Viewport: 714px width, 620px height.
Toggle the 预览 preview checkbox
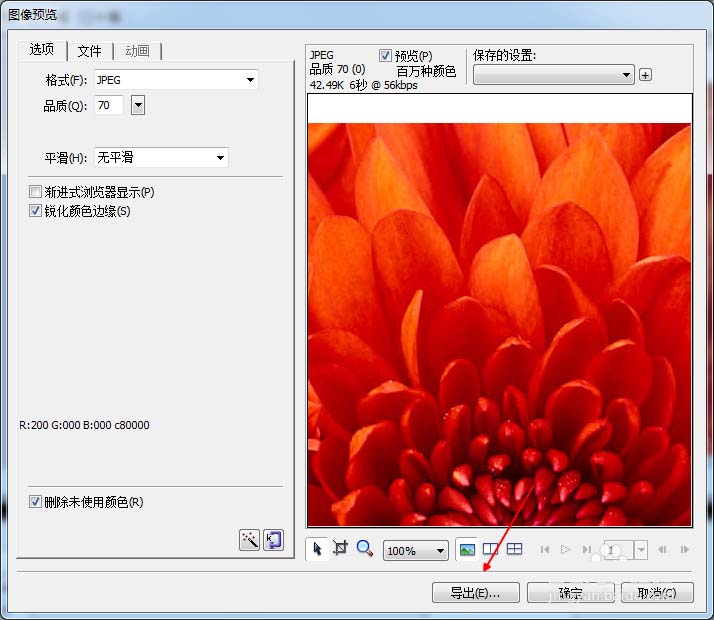click(386, 56)
